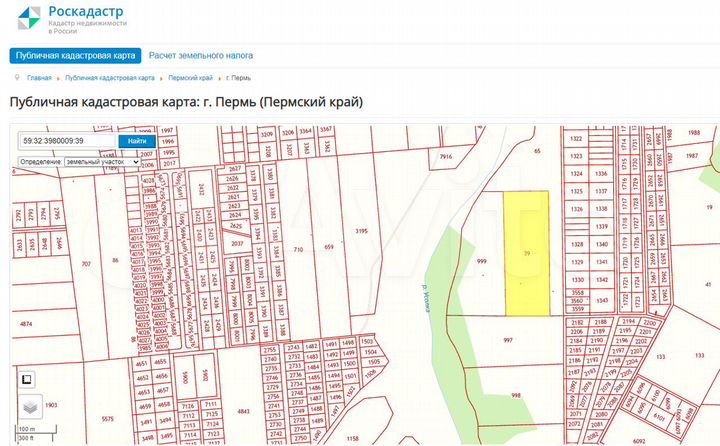Open the земельный участок type dropdown

pos(102,162)
